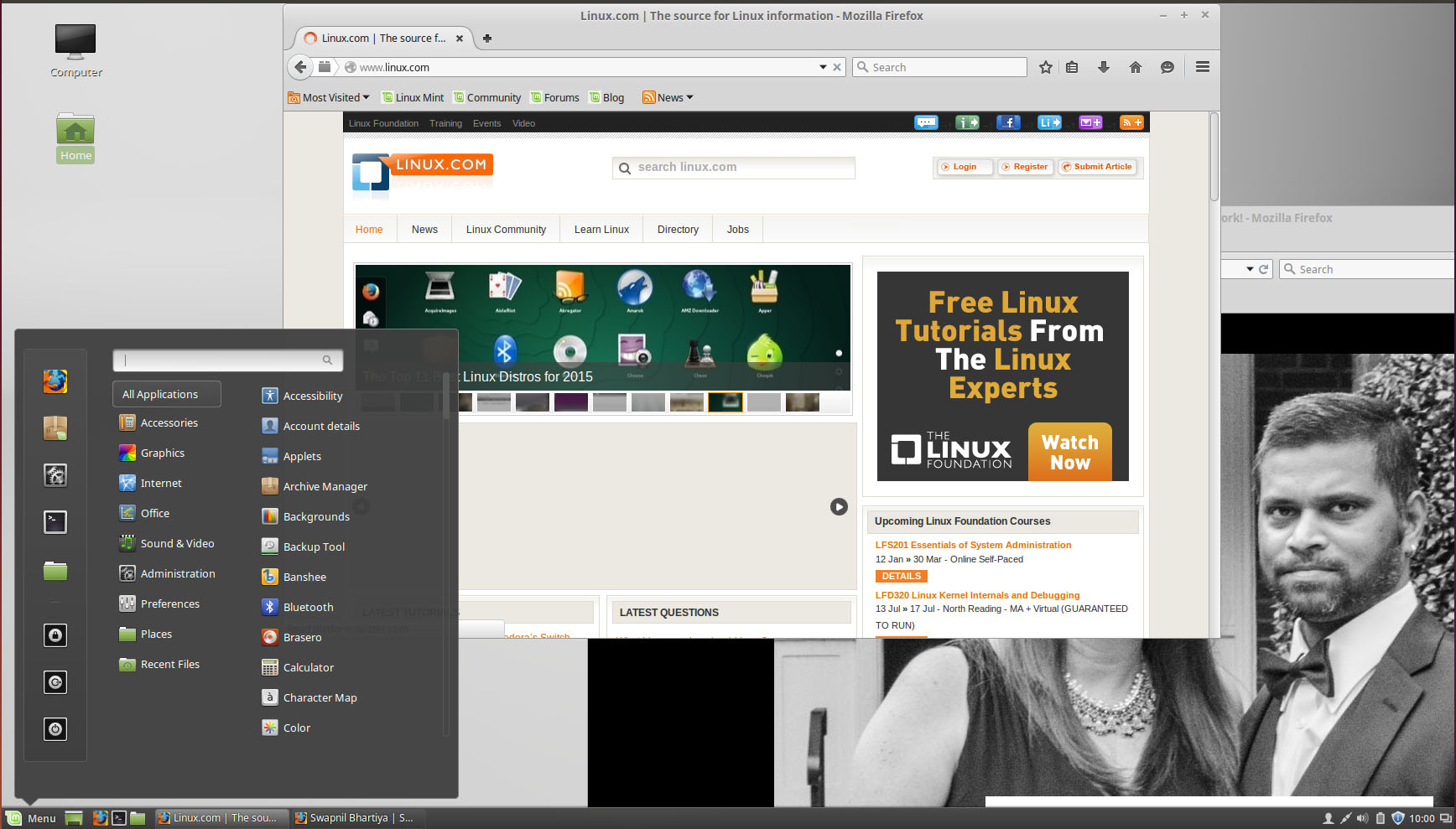Click the slideshow next arrow button
This screenshot has height=829, width=1456.
click(x=839, y=507)
